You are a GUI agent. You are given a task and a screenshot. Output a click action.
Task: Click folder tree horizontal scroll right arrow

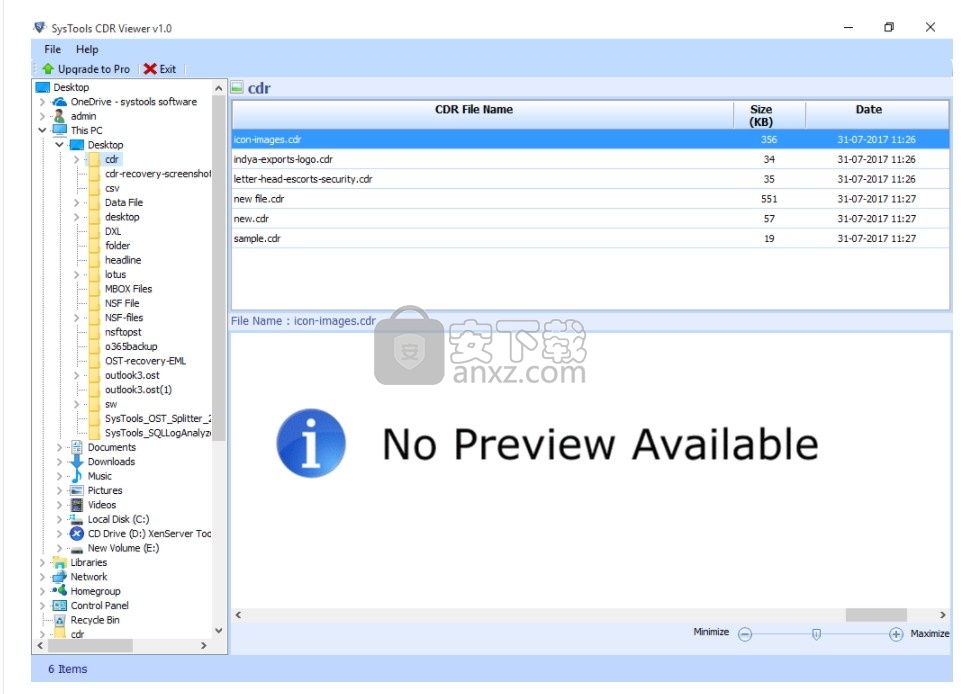[204, 645]
